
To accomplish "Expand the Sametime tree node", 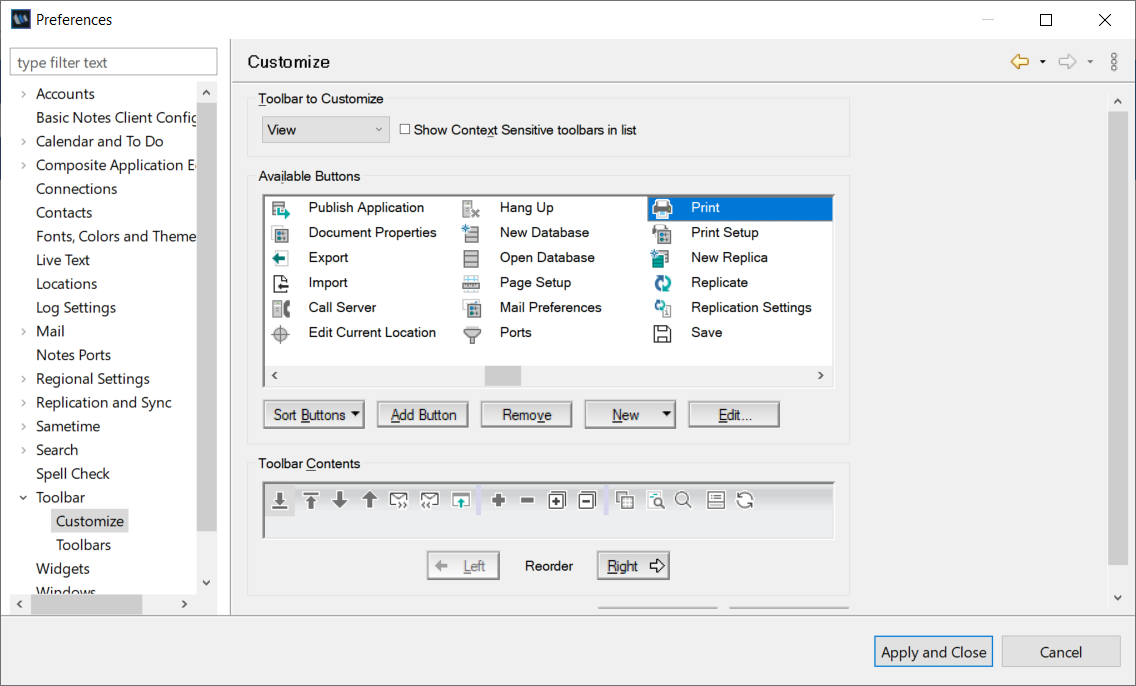I will [23, 427].
